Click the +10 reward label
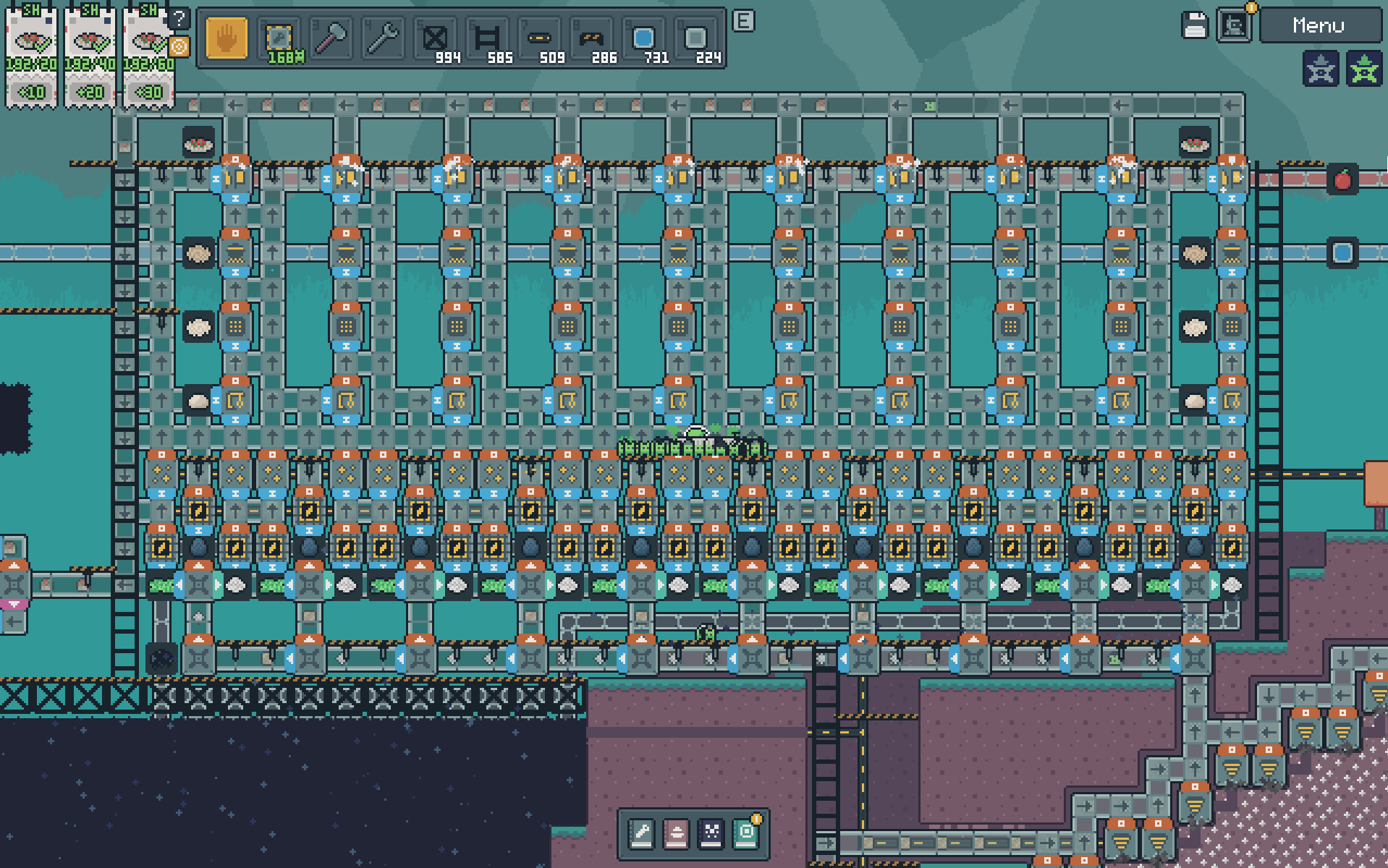This screenshot has width=1388, height=868. (x=31, y=93)
